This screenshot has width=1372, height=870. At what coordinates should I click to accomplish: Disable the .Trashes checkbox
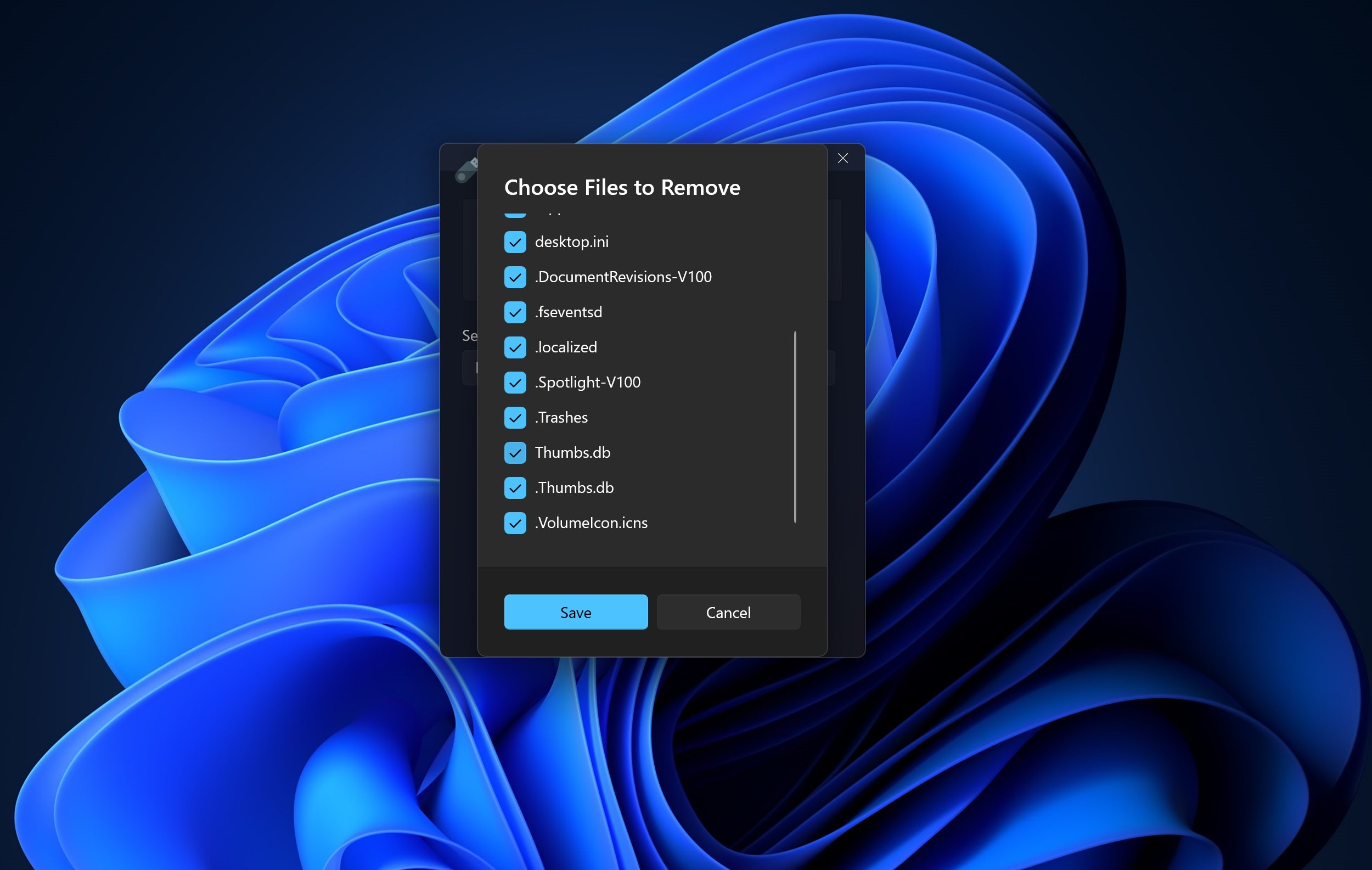tap(515, 418)
